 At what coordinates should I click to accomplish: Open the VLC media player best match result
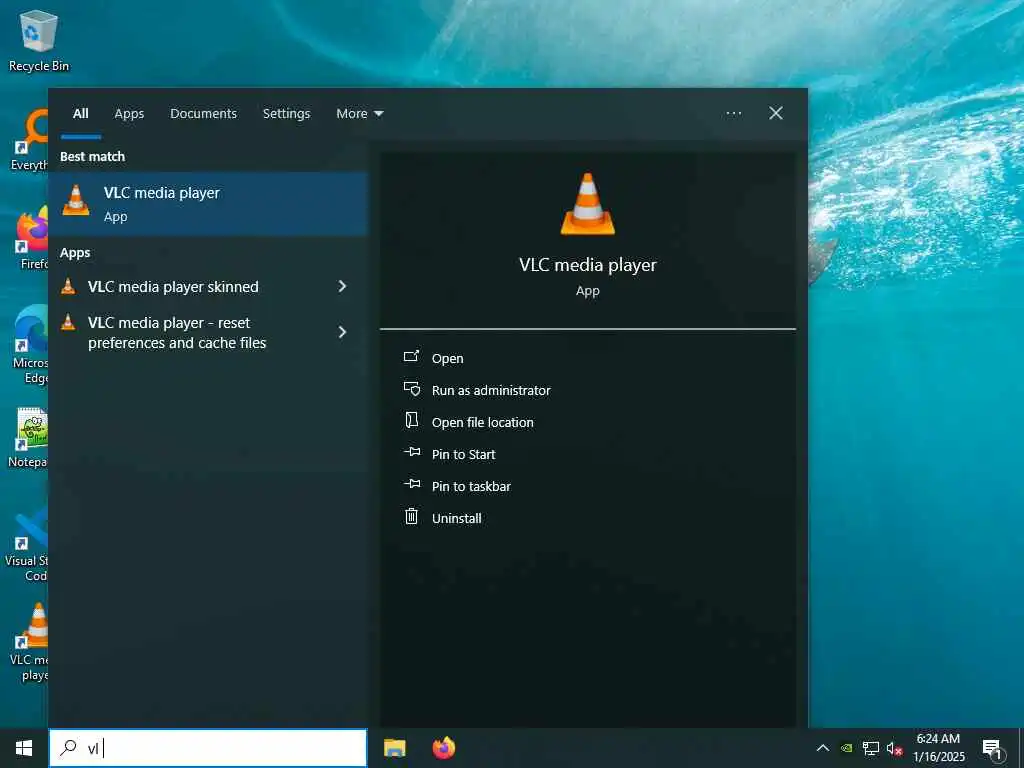pyautogui.click(x=208, y=203)
